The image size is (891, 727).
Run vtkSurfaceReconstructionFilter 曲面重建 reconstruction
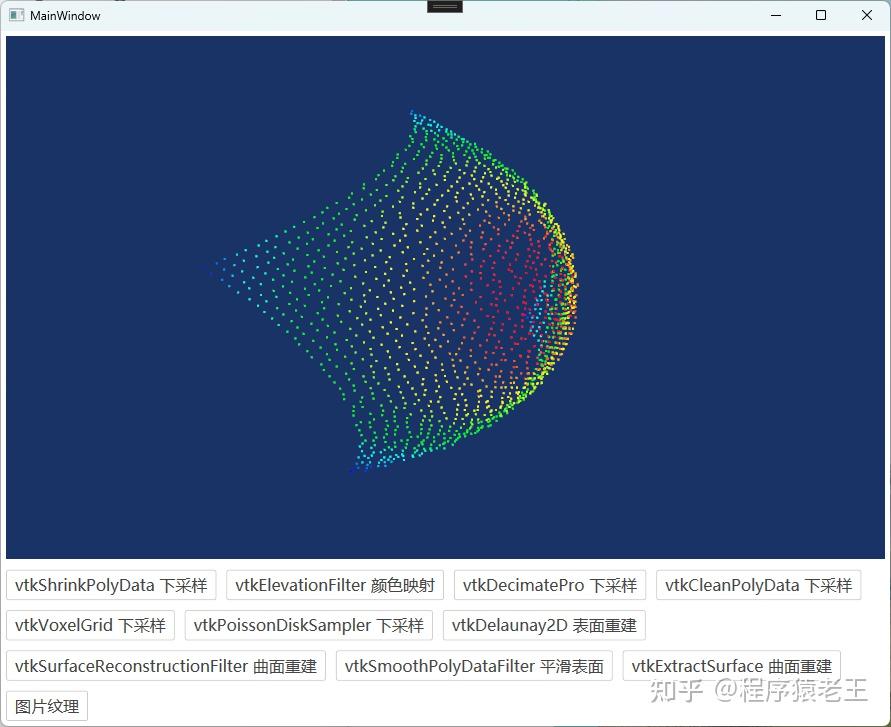click(166, 666)
